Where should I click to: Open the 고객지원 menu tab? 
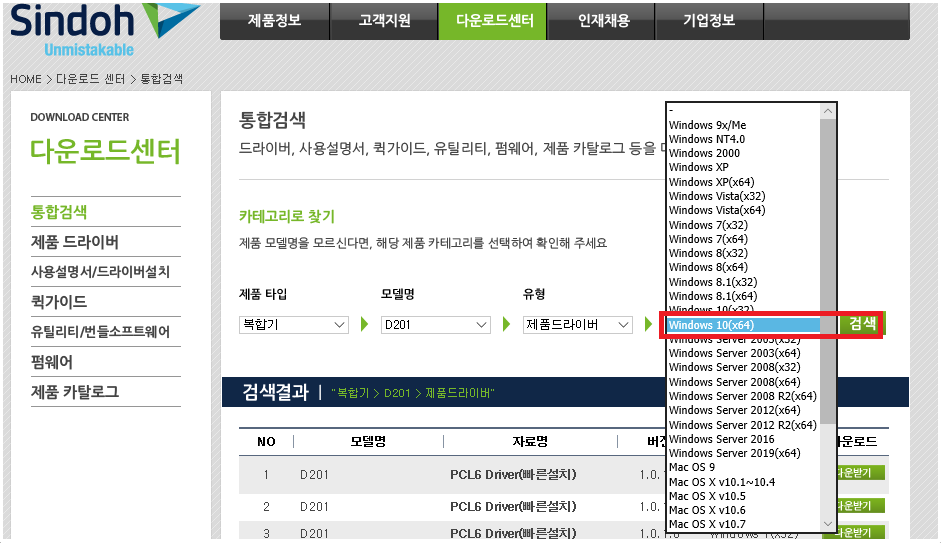pos(384,21)
